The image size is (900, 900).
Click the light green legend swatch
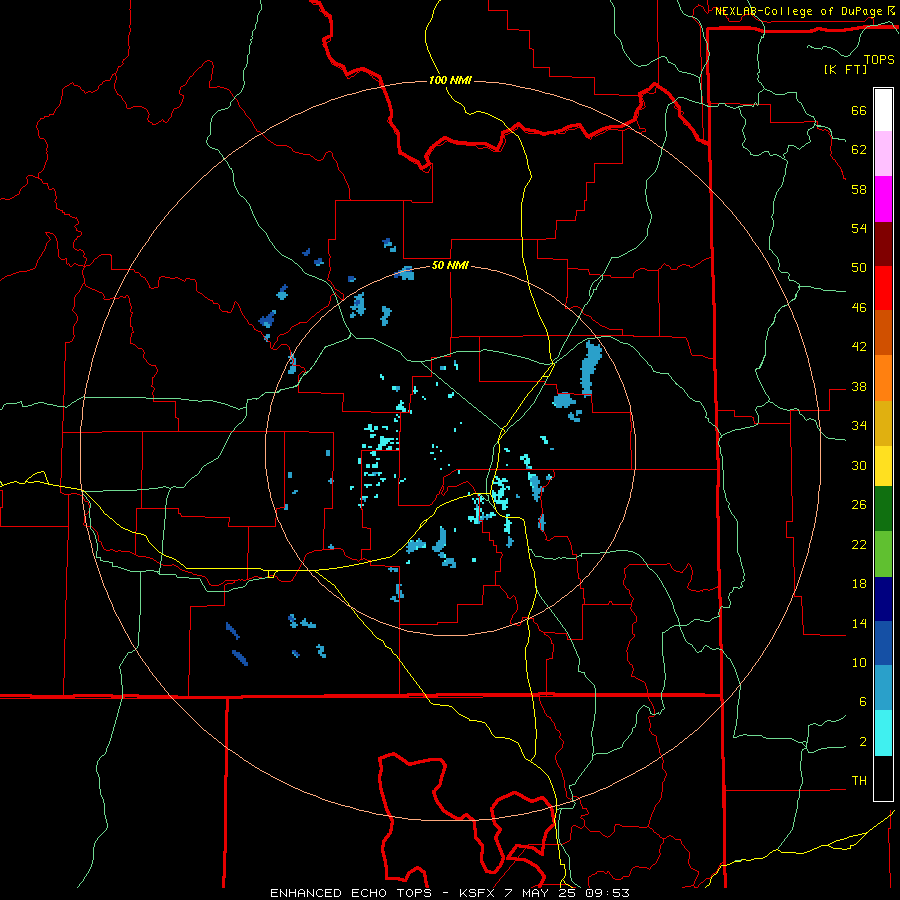click(883, 554)
